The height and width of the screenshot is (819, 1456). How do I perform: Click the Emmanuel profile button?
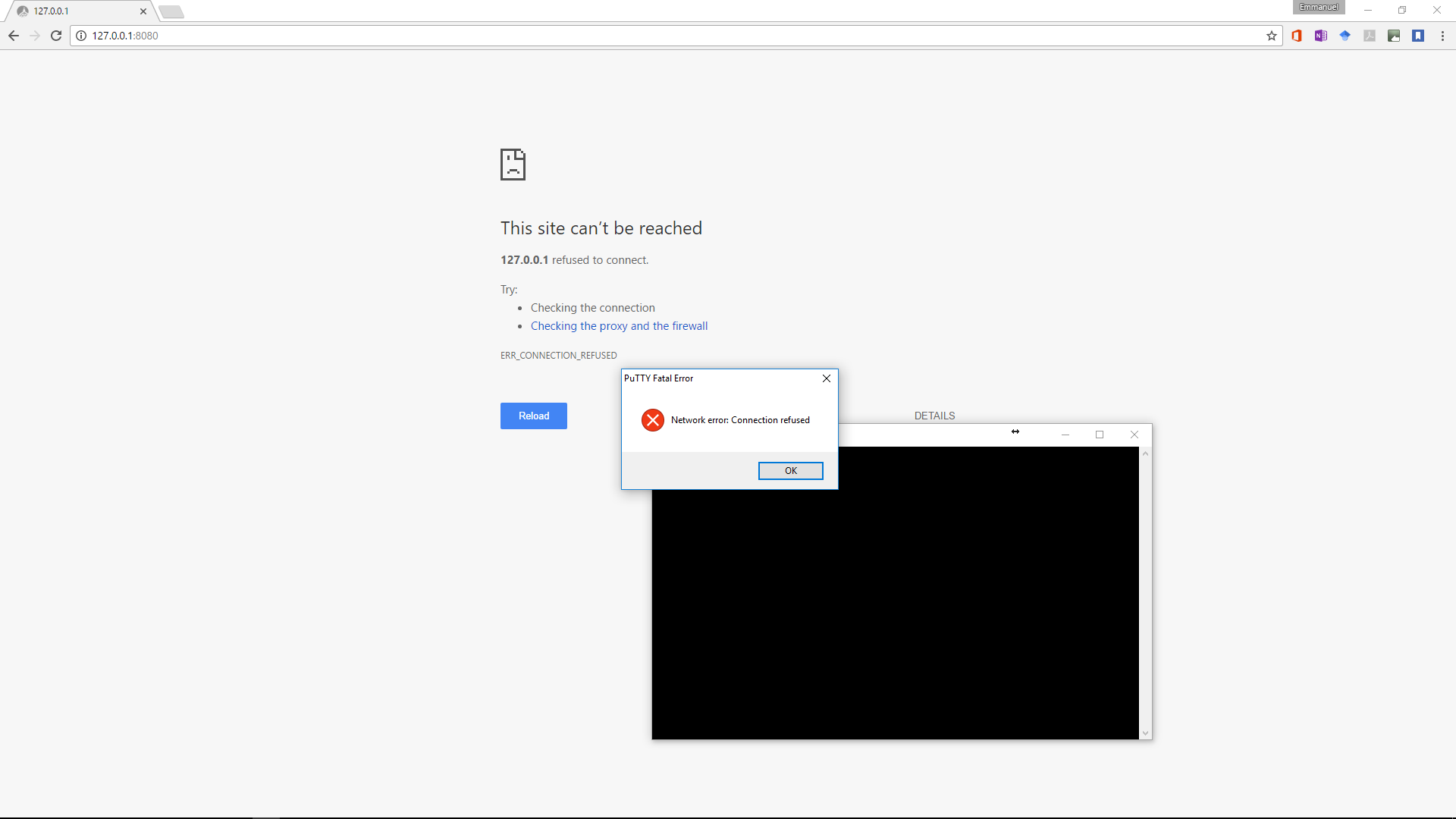1319,8
